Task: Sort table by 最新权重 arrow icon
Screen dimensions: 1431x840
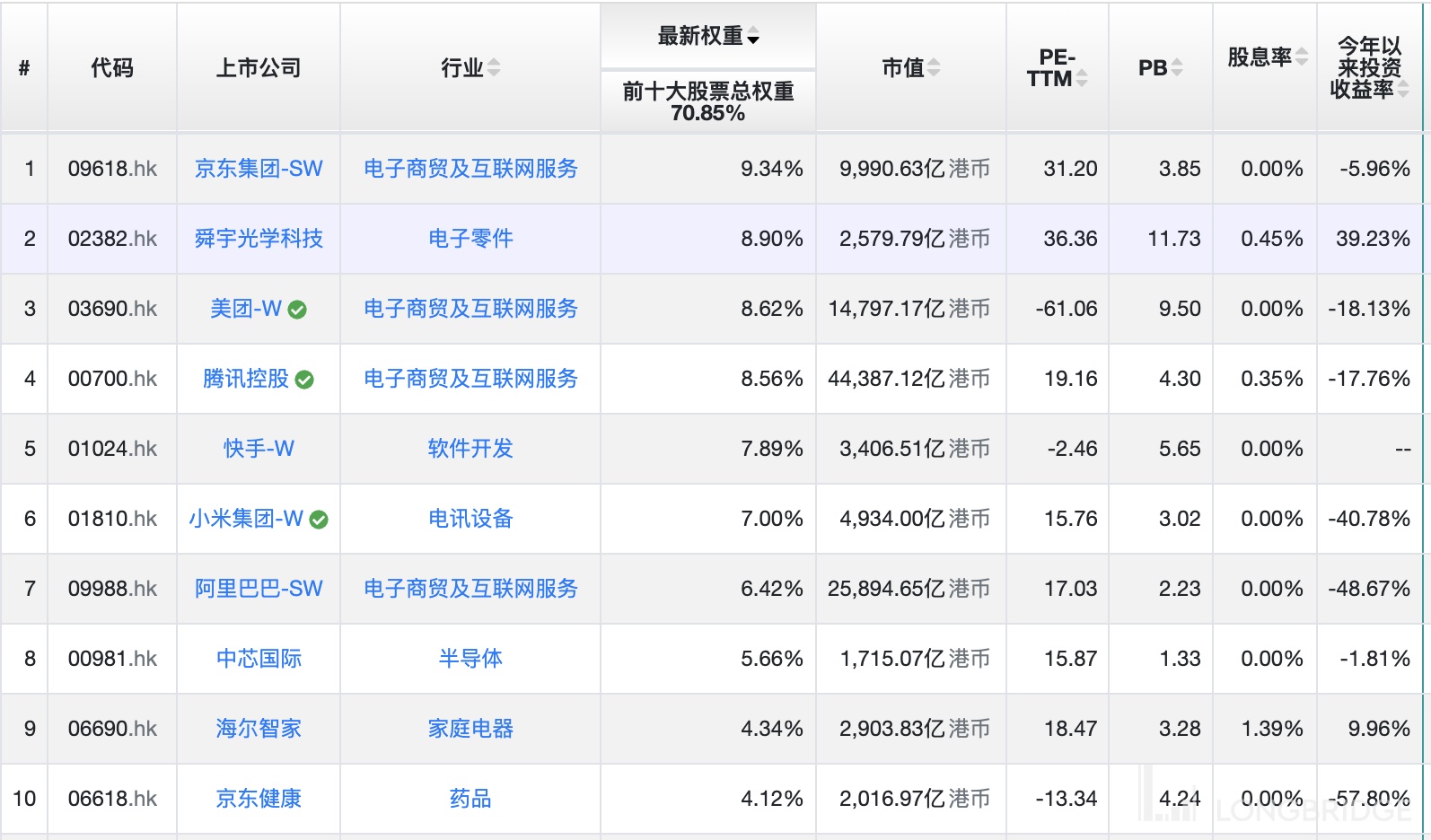Action: click(x=753, y=37)
